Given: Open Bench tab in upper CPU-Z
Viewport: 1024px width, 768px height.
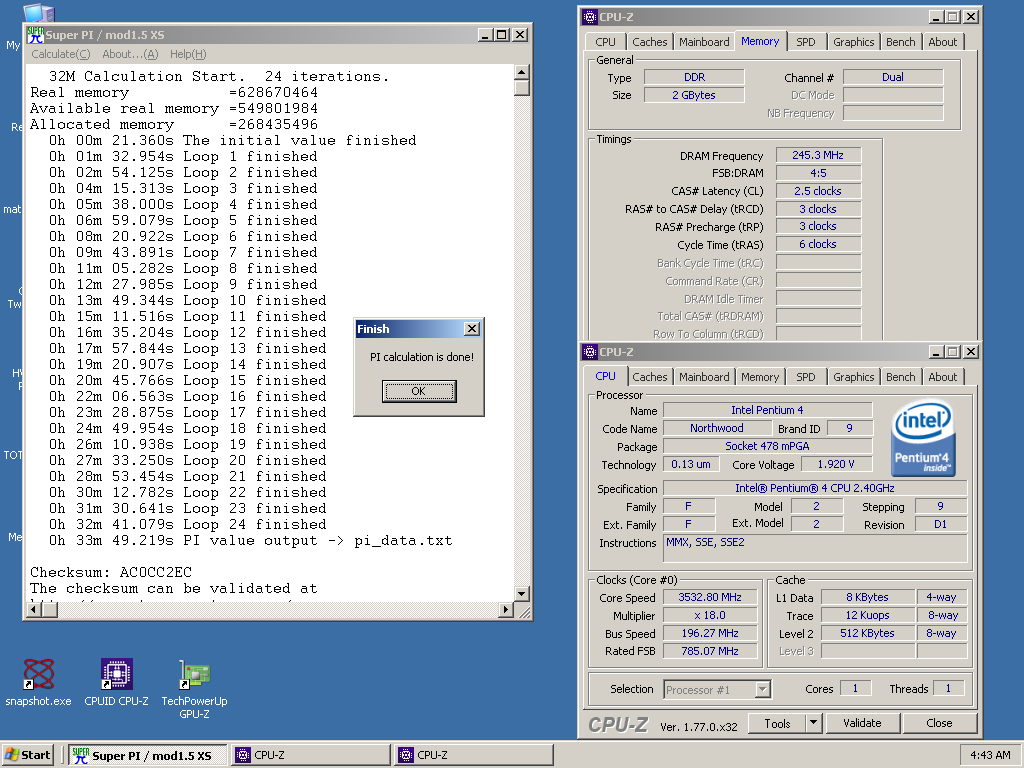Looking at the screenshot, I should [901, 42].
